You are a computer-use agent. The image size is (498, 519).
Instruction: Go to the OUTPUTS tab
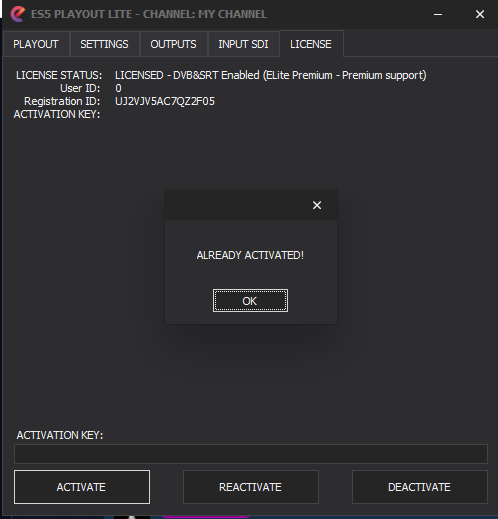point(173,44)
